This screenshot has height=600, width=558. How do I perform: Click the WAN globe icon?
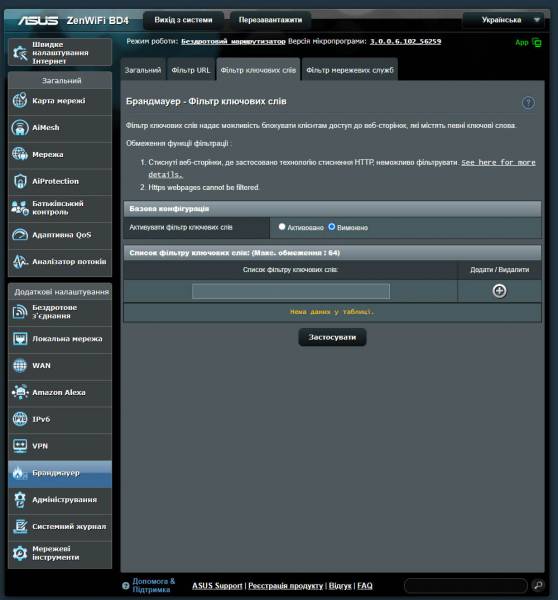pyautogui.click(x=20, y=365)
